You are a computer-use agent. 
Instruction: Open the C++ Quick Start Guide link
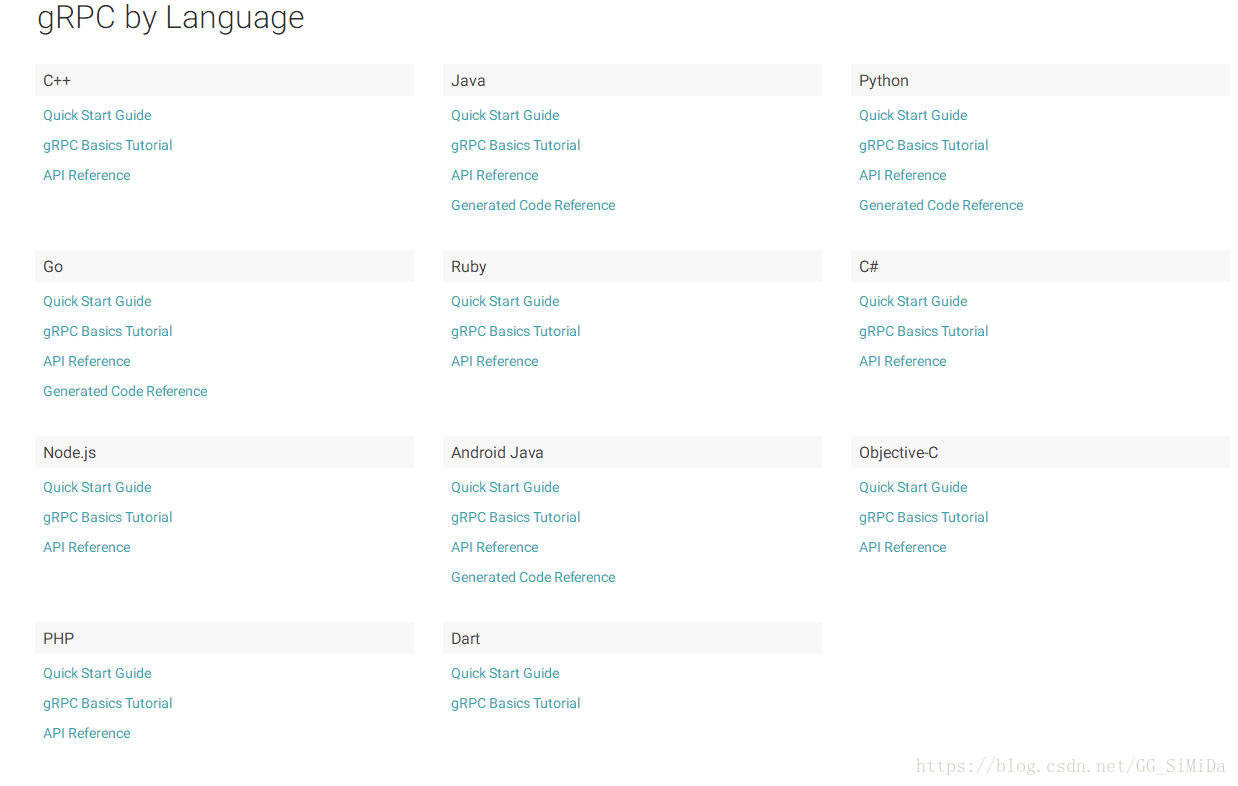(x=97, y=115)
